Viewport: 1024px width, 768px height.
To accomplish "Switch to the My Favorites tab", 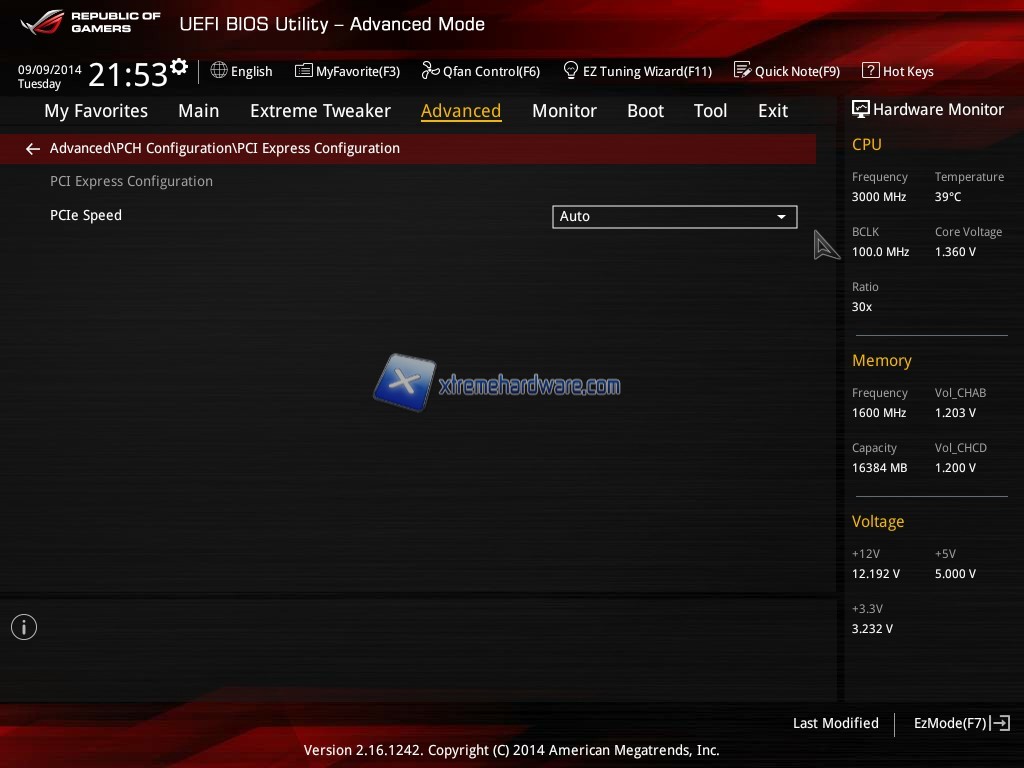I will pos(96,111).
